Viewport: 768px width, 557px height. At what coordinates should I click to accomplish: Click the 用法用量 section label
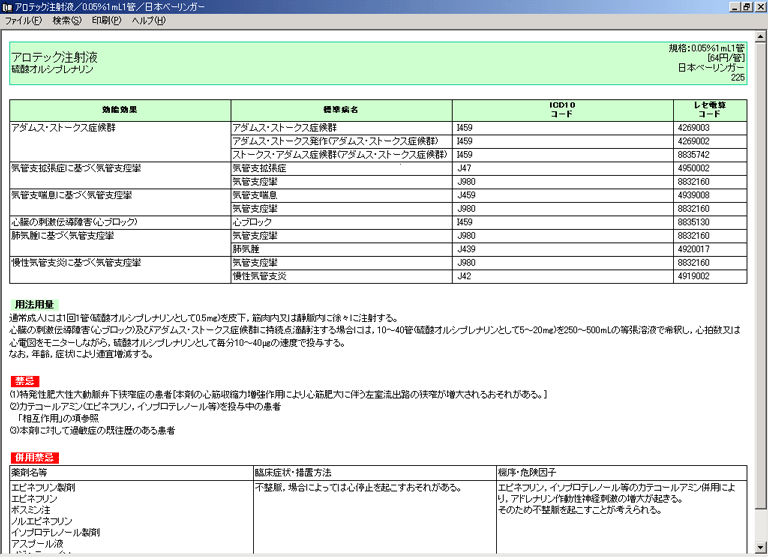[x=34, y=305]
